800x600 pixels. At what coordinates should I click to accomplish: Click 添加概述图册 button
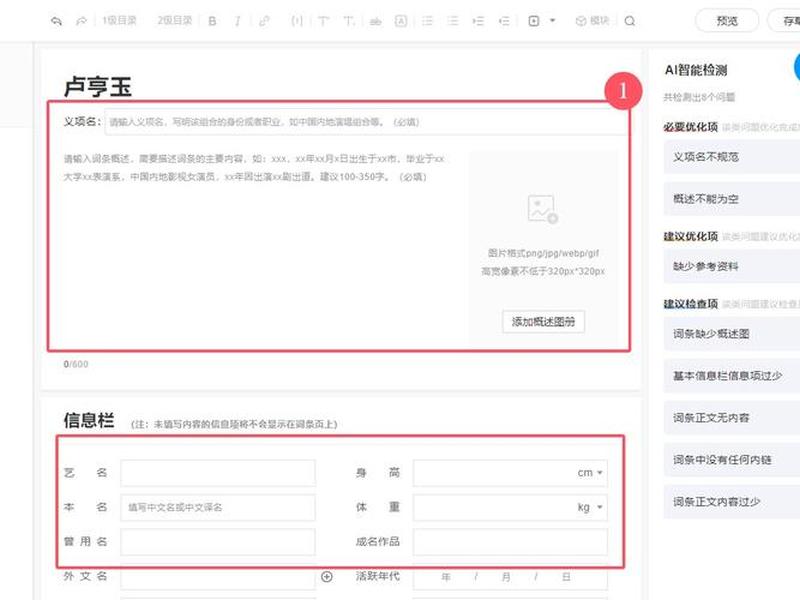point(543,321)
